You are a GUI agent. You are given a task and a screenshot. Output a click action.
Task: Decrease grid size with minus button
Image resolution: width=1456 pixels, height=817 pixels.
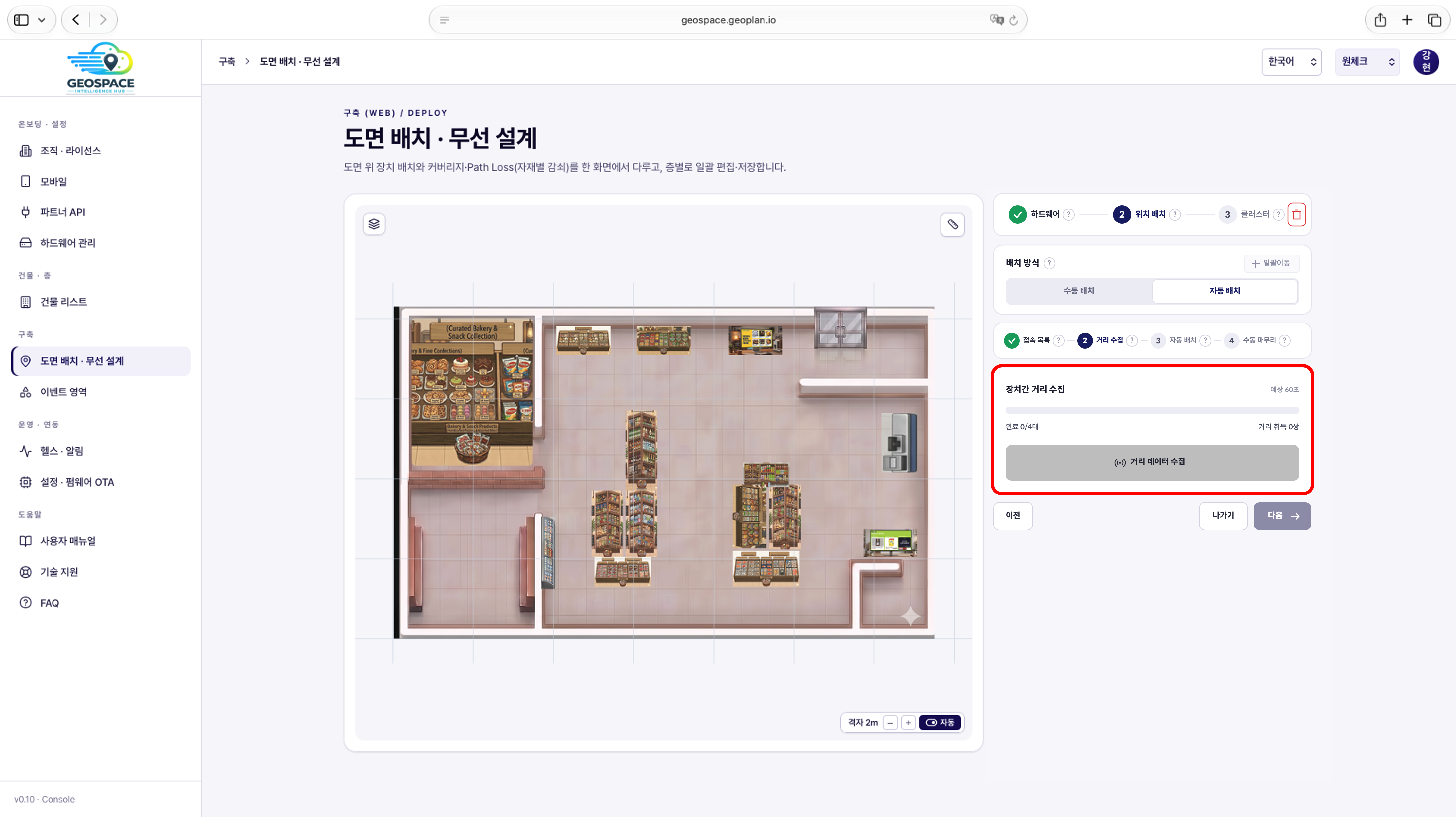tap(890, 723)
